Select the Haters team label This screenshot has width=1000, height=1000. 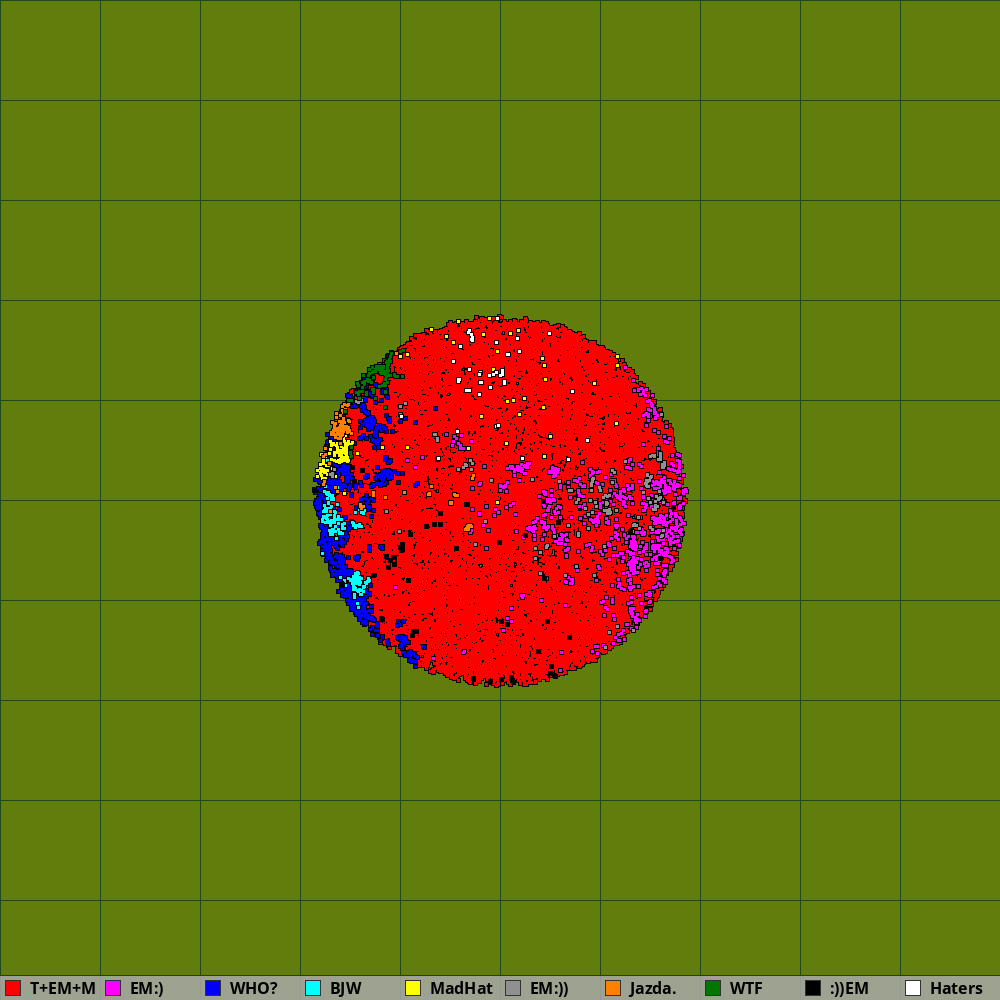tap(956, 988)
